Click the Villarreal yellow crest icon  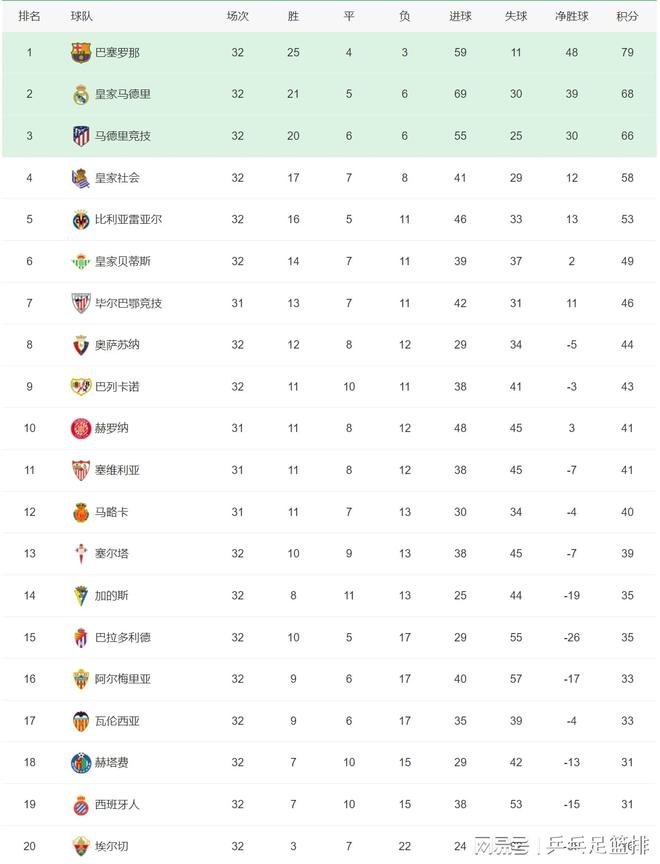click(x=81, y=219)
